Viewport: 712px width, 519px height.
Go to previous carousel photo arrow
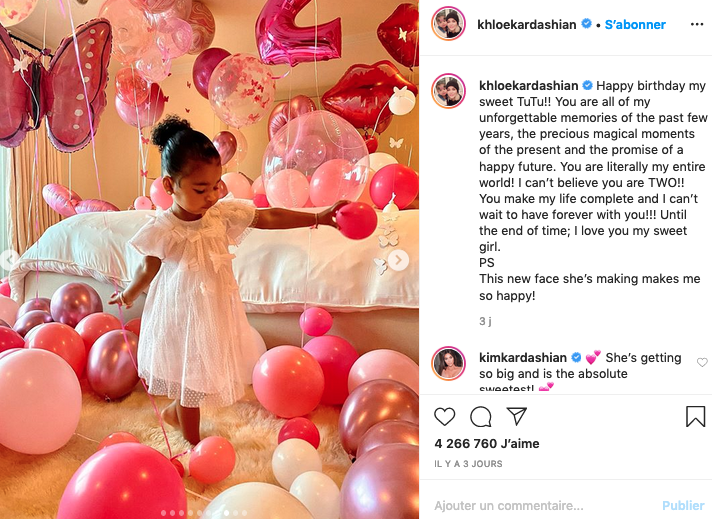pyautogui.click(x=8, y=260)
